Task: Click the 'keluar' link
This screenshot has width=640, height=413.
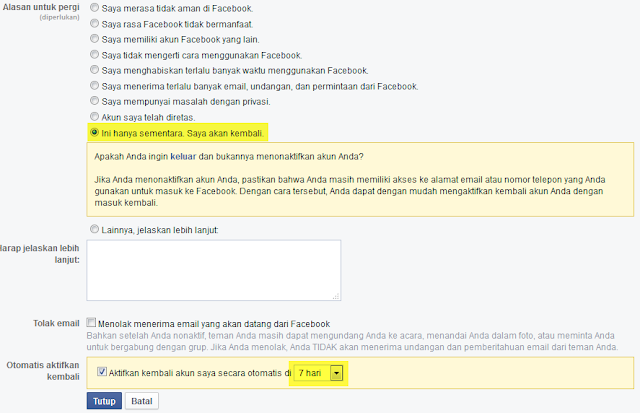Action: click(183, 157)
